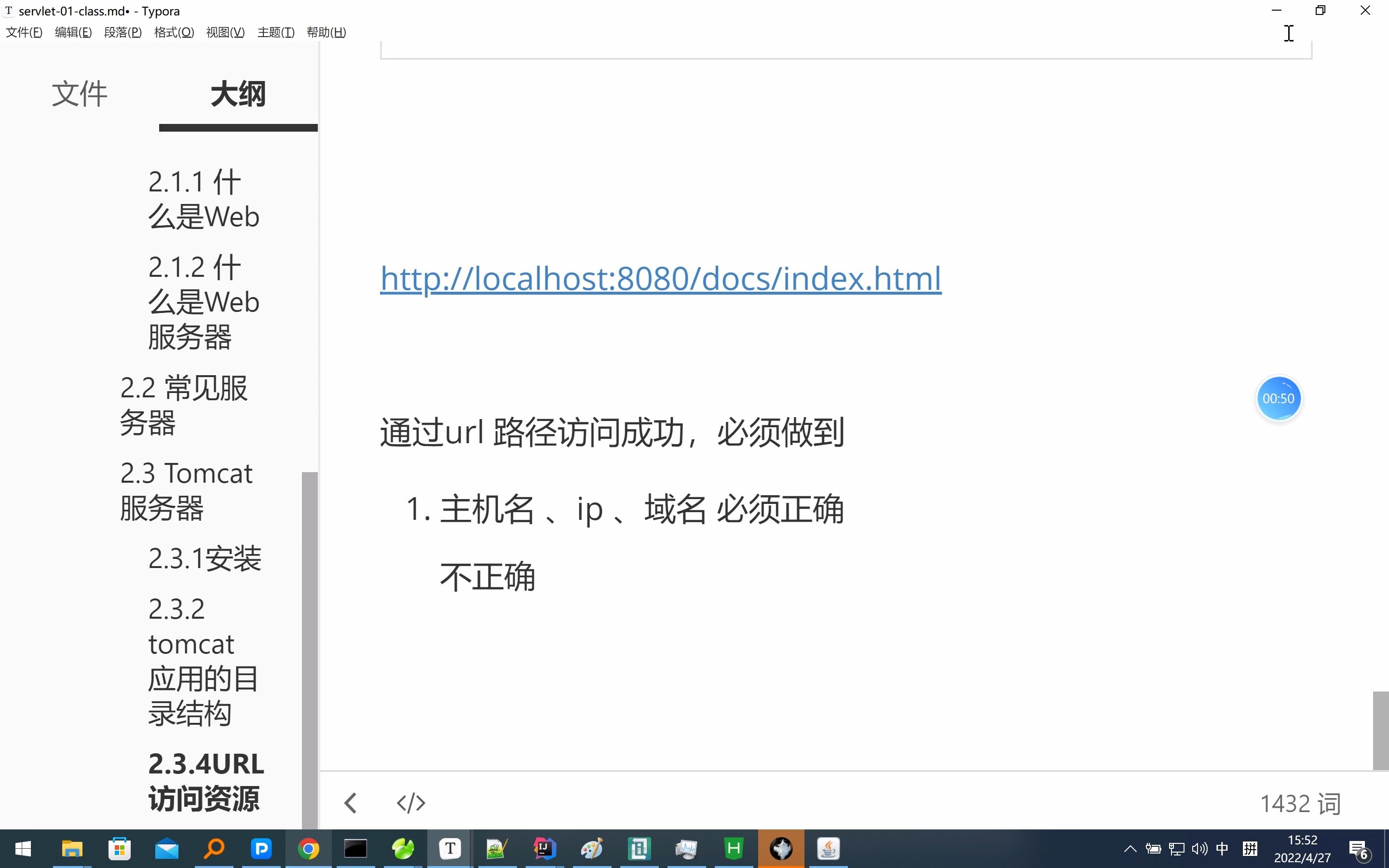The height and width of the screenshot is (868, 1389).
Task: Go to outline heading 2.2 常见服务器
Action: pos(184,405)
